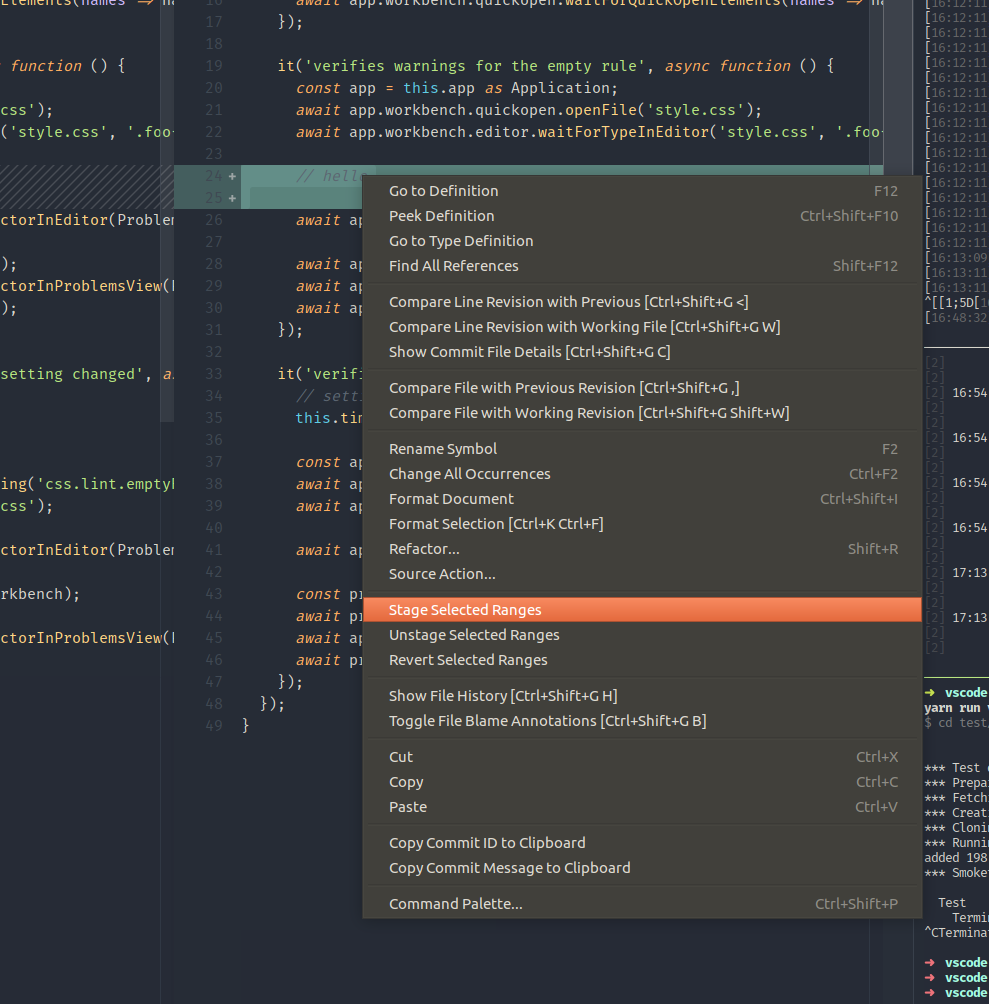The height and width of the screenshot is (1004, 989).
Task: Open the "Refactor..." submenu
Action: (420, 548)
